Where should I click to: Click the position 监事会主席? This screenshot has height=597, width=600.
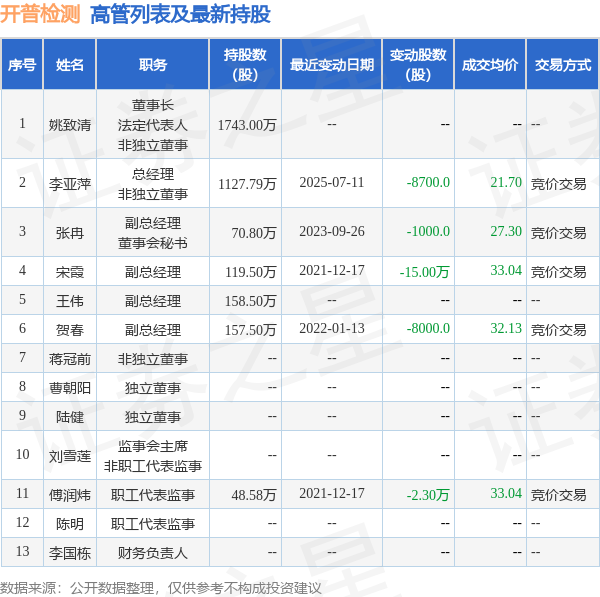(x=153, y=446)
